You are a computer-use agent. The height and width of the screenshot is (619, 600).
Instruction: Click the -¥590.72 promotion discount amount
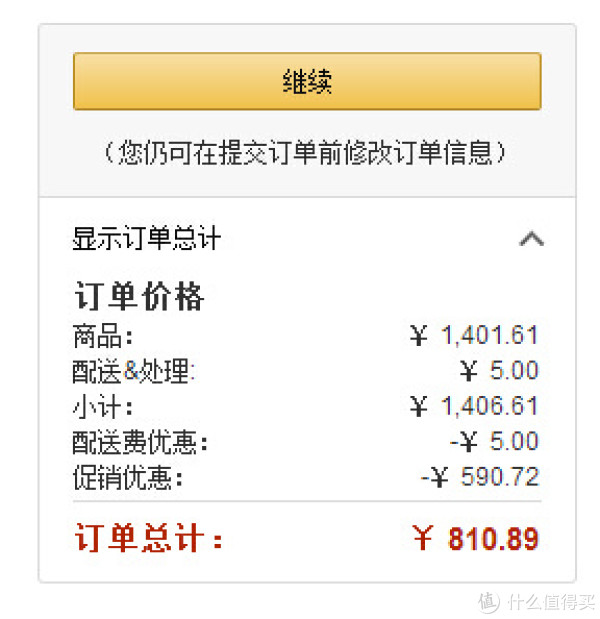tap(480, 476)
